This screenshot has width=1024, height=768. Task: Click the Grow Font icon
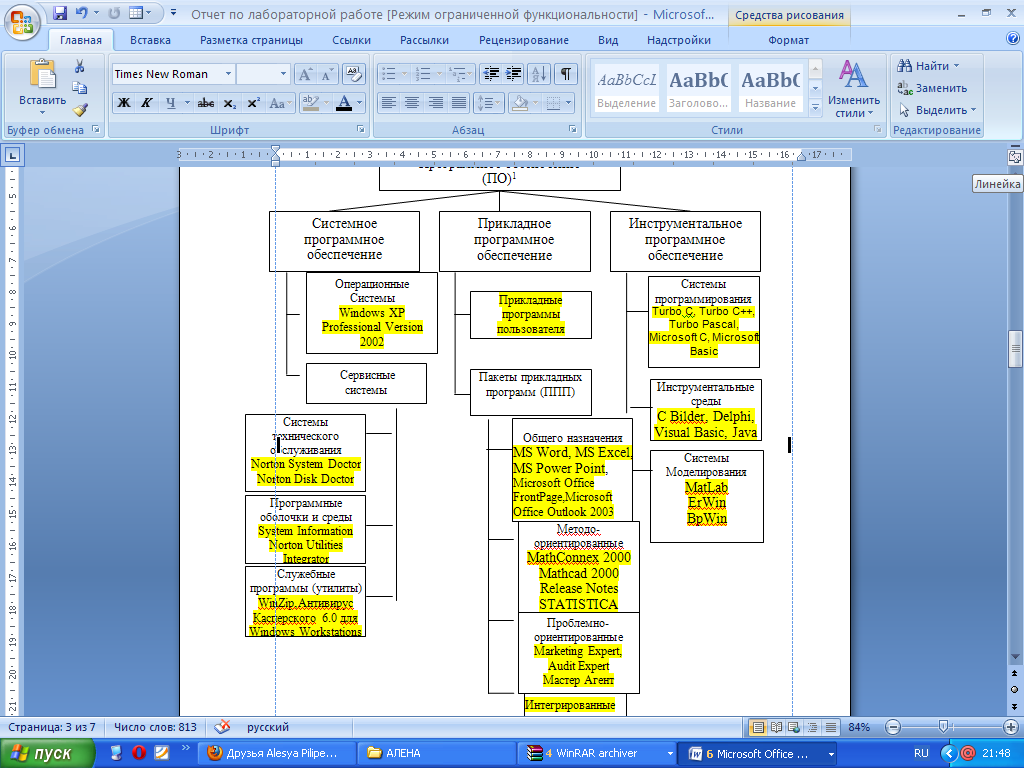305,74
